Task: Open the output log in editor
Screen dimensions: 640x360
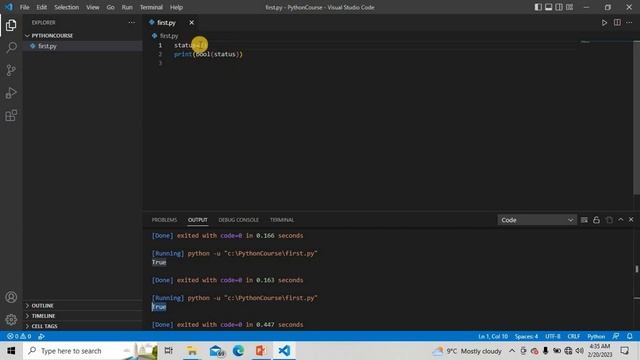Action: [609, 220]
